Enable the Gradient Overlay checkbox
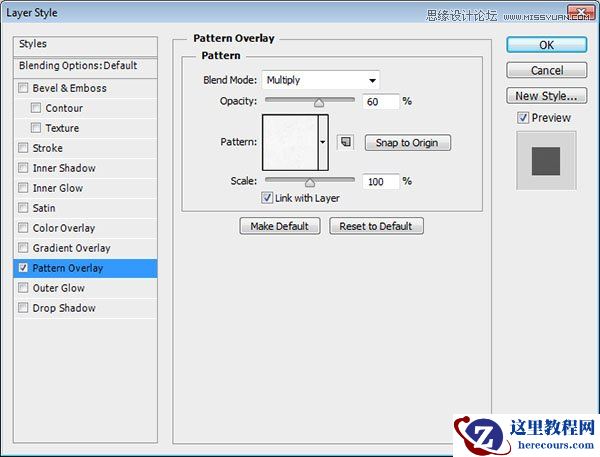Screen dimensions: 600x457 click(23, 248)
